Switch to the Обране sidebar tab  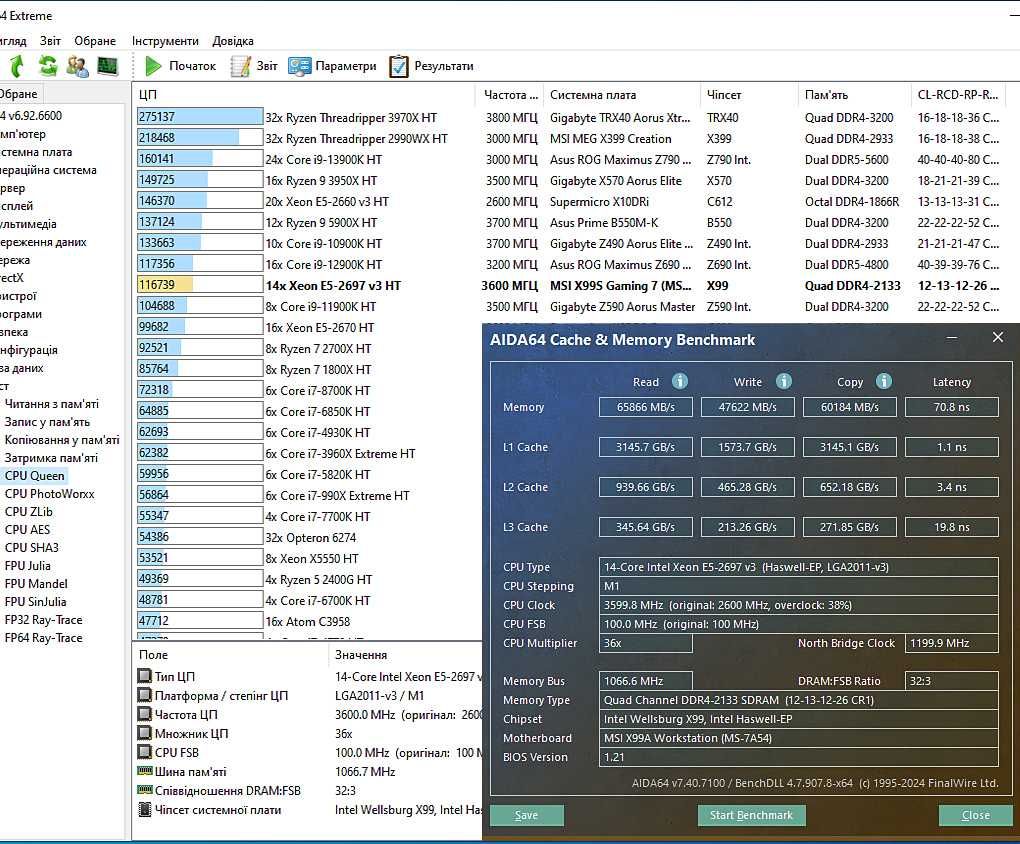pyautogui.click(x=19, y=94)
